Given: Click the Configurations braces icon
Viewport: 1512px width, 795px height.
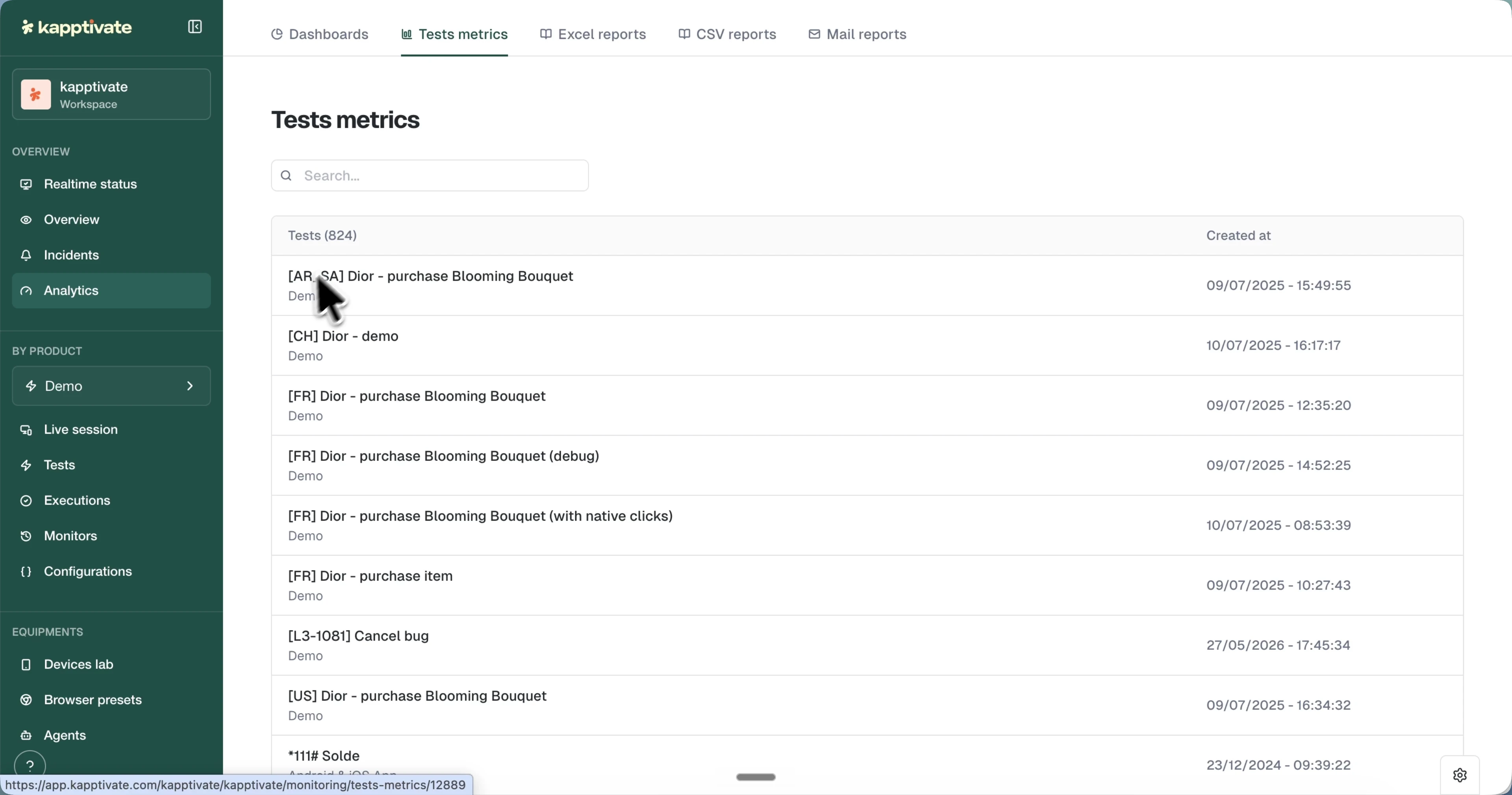Looking at the screenshot, I should click(x=26, y=572).
